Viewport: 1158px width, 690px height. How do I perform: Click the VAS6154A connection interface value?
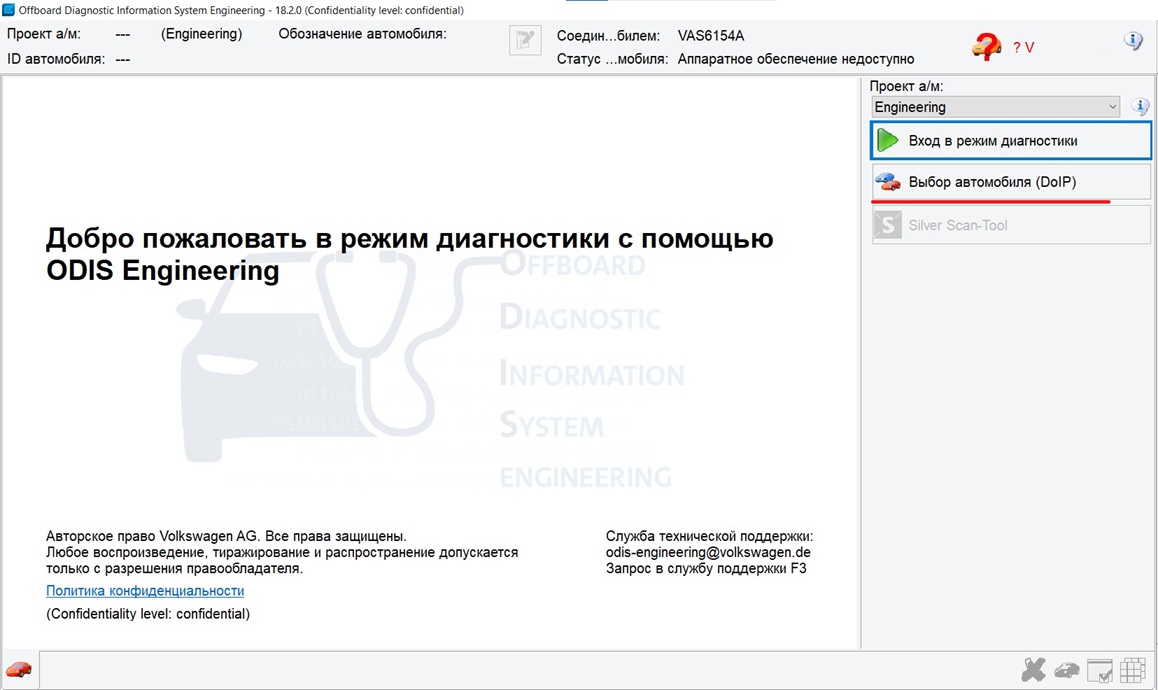pyautogui.click(x=710, y=36)
